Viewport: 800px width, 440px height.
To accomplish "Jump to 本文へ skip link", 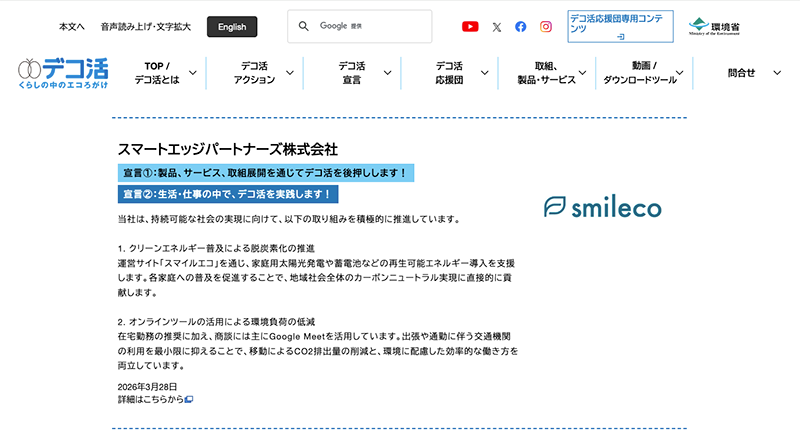I will click(x=72, y=27).
